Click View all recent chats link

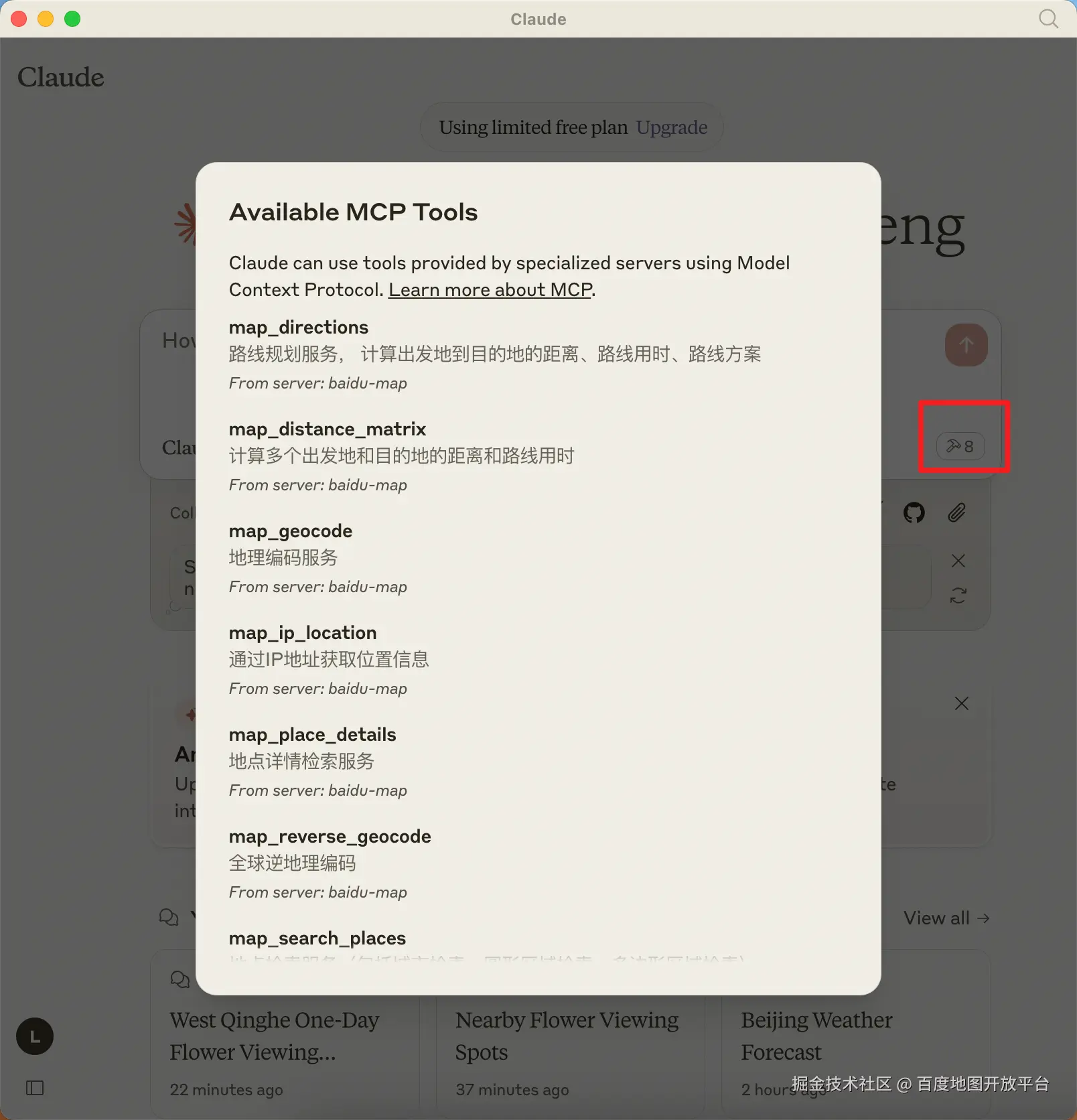pyautogui.click(x=946, y=918)
